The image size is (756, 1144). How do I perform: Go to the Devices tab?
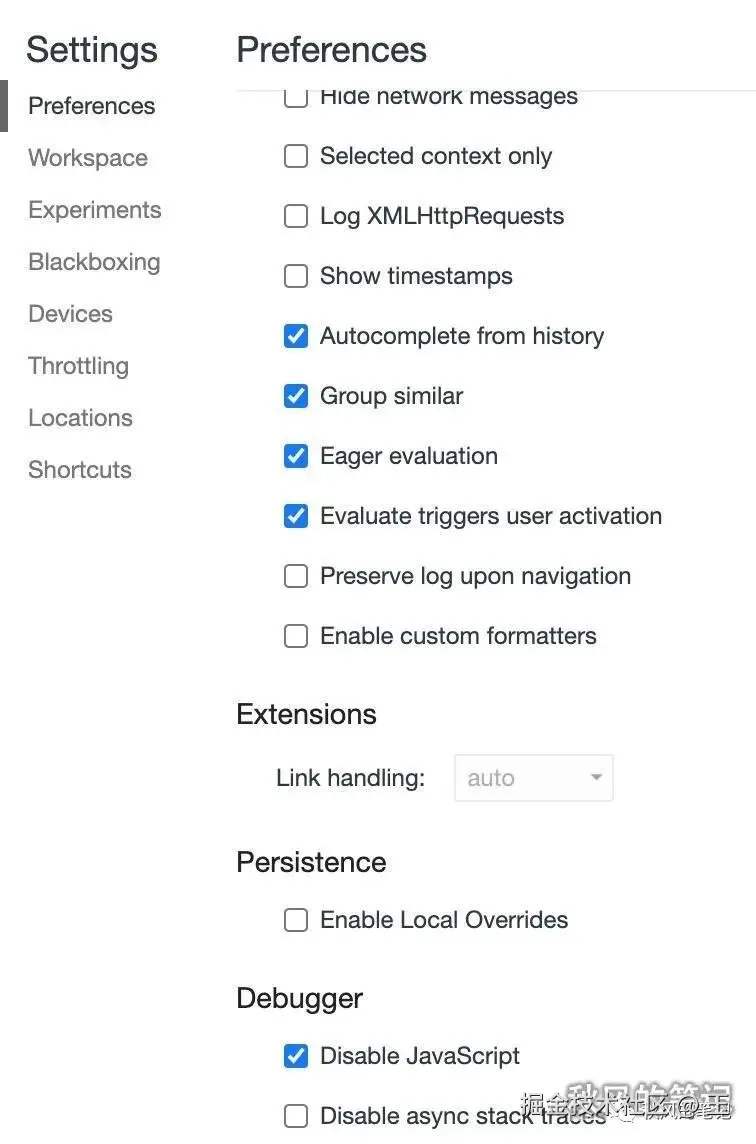[70, 314]
